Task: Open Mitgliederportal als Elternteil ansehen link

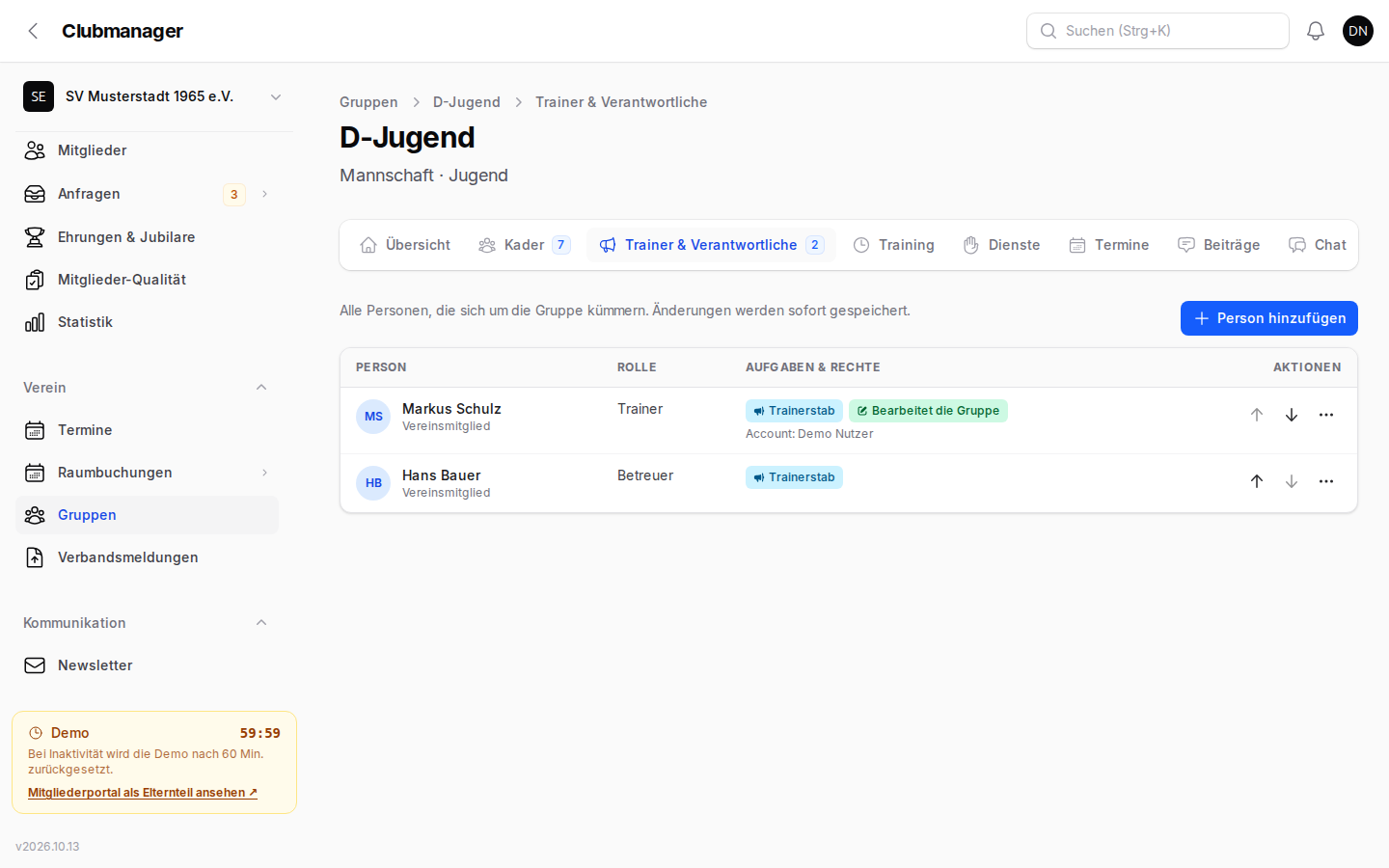Action: (x=143, y=793)
